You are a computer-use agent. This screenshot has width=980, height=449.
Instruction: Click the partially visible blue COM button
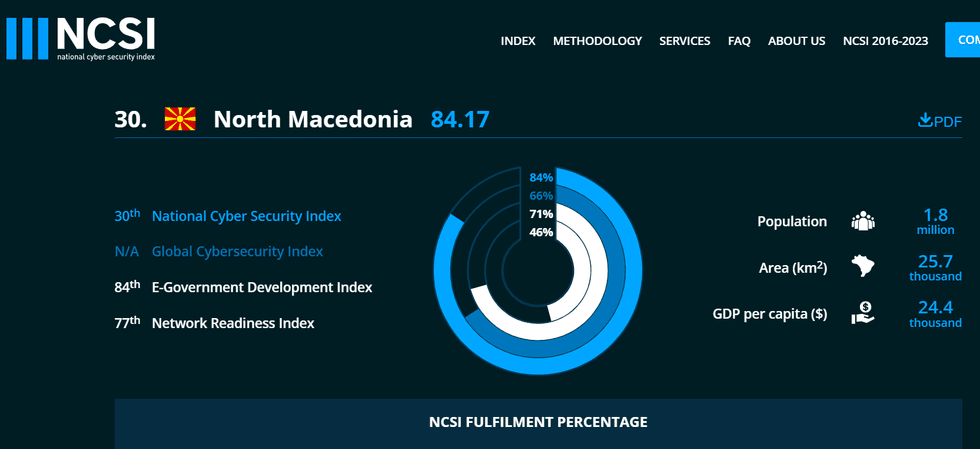pos(962,39)
